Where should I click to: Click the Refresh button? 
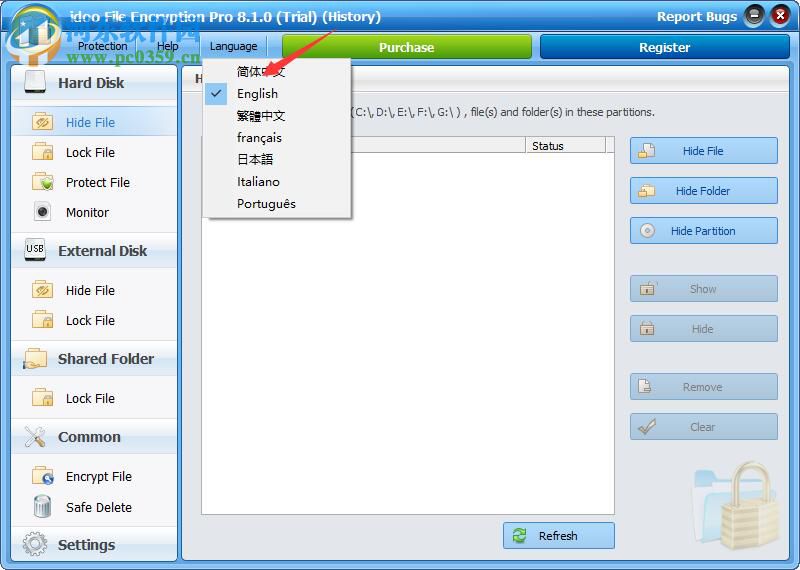coord(559,535)
